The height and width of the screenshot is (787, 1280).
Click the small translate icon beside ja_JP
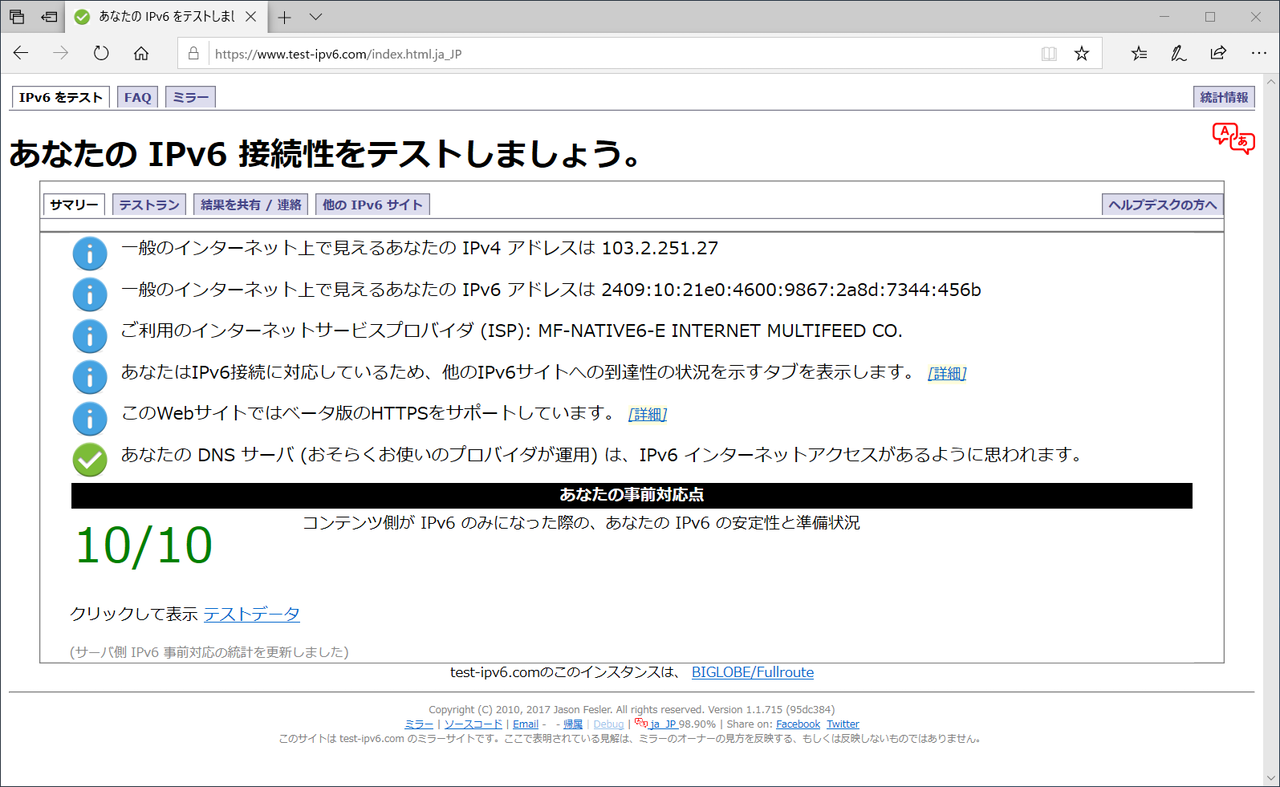coord(641,722)
